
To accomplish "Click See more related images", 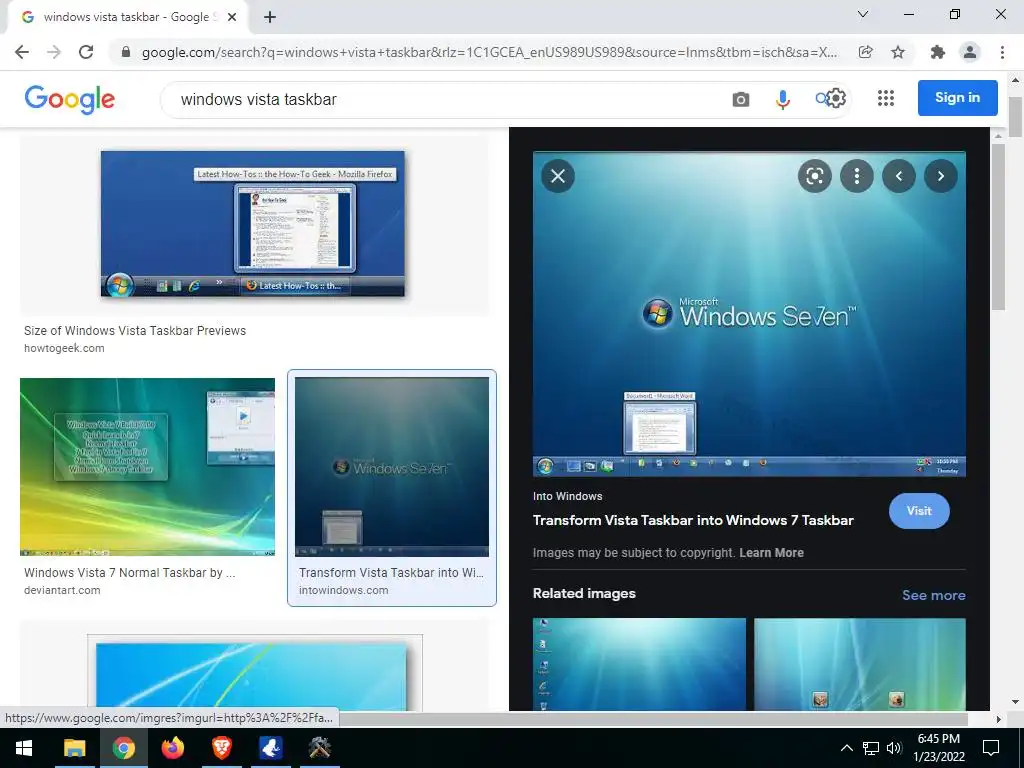I will 933,595.
